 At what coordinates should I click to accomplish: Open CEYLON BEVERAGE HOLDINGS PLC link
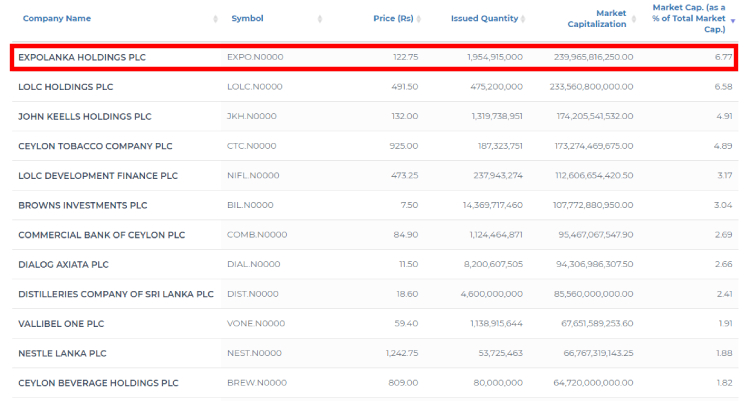(x=98, y=383)
